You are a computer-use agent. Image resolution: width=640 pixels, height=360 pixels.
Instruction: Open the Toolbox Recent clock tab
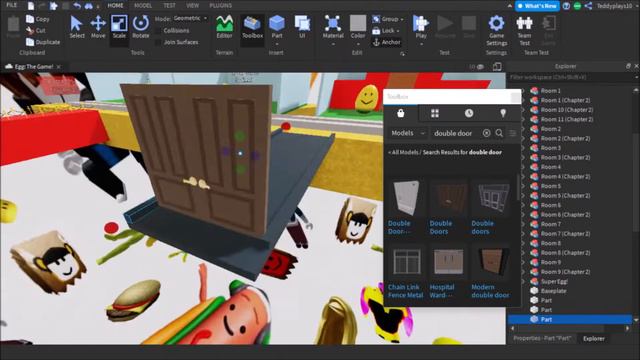click(469, 113)
